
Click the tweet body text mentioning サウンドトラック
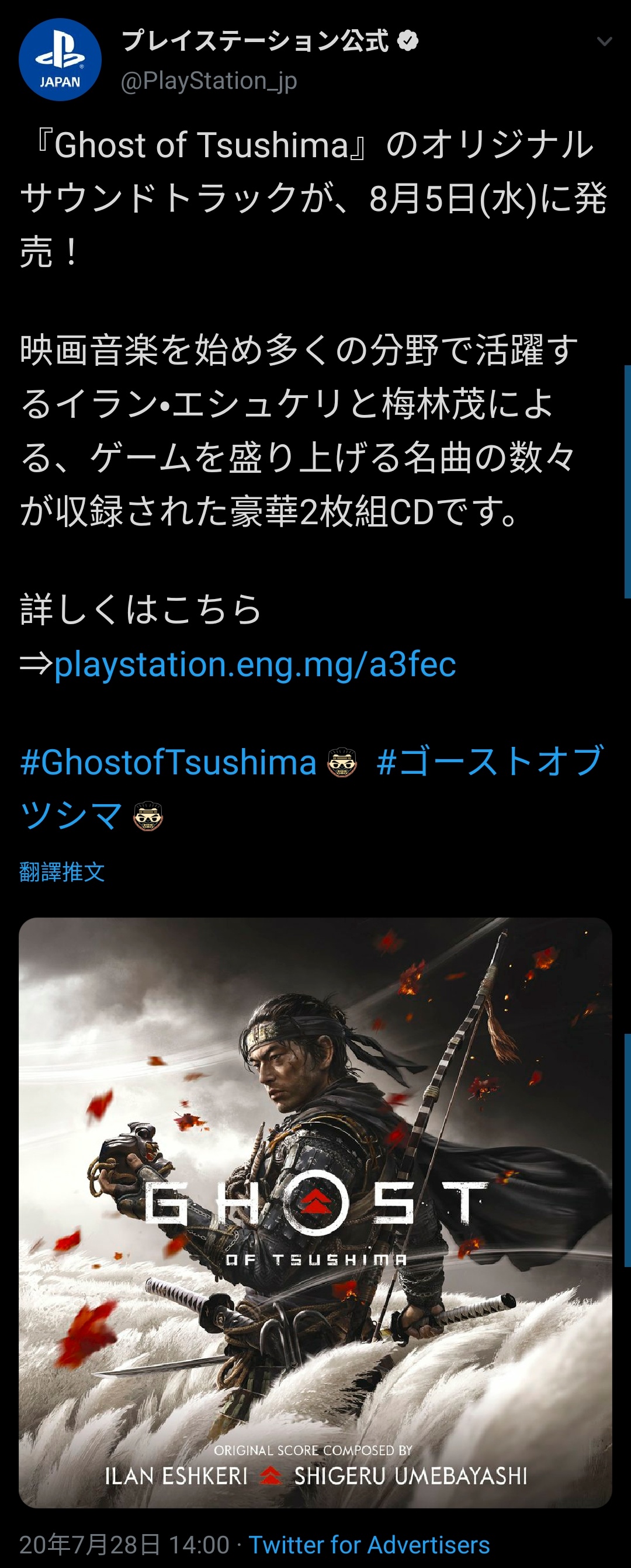coord(313,199)
